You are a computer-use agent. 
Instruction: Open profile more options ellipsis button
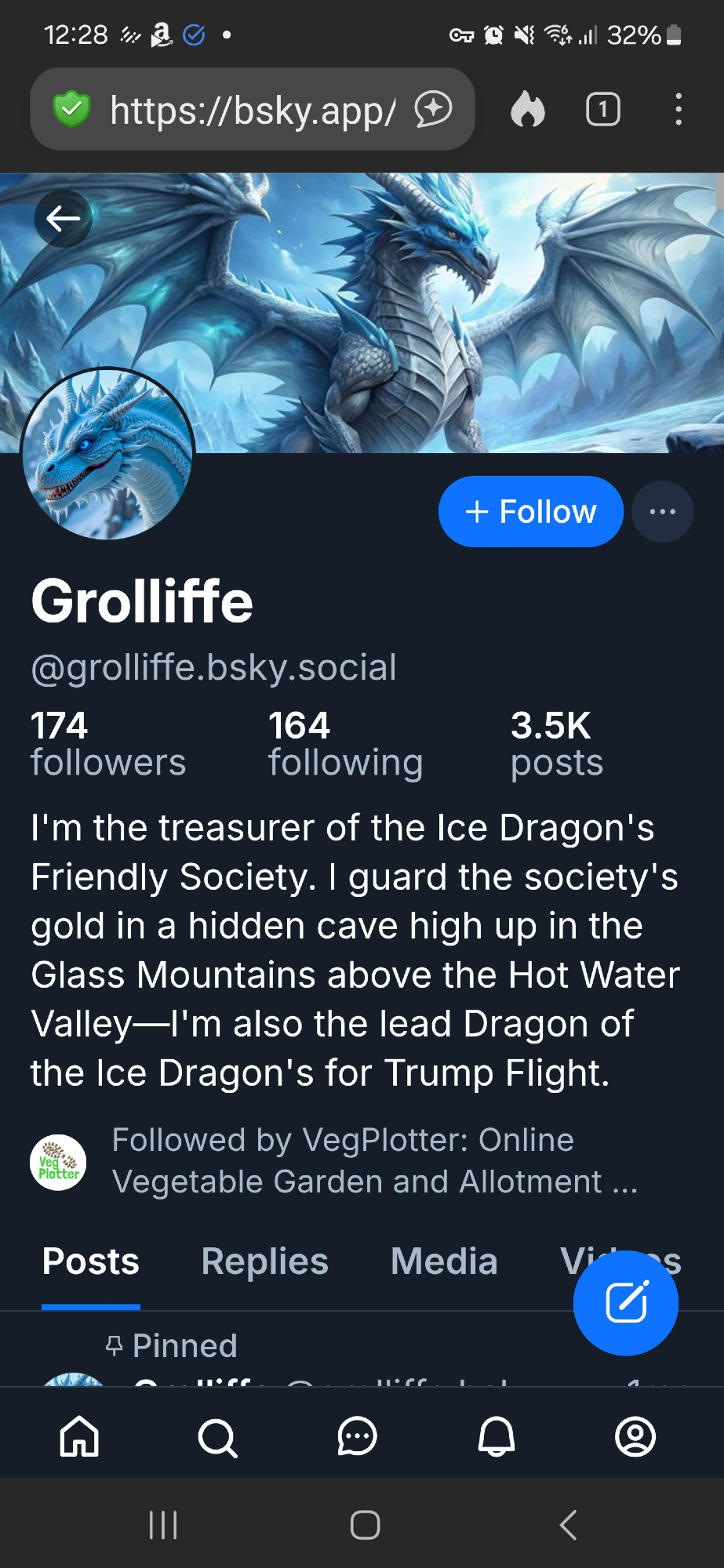pos(662,512)
